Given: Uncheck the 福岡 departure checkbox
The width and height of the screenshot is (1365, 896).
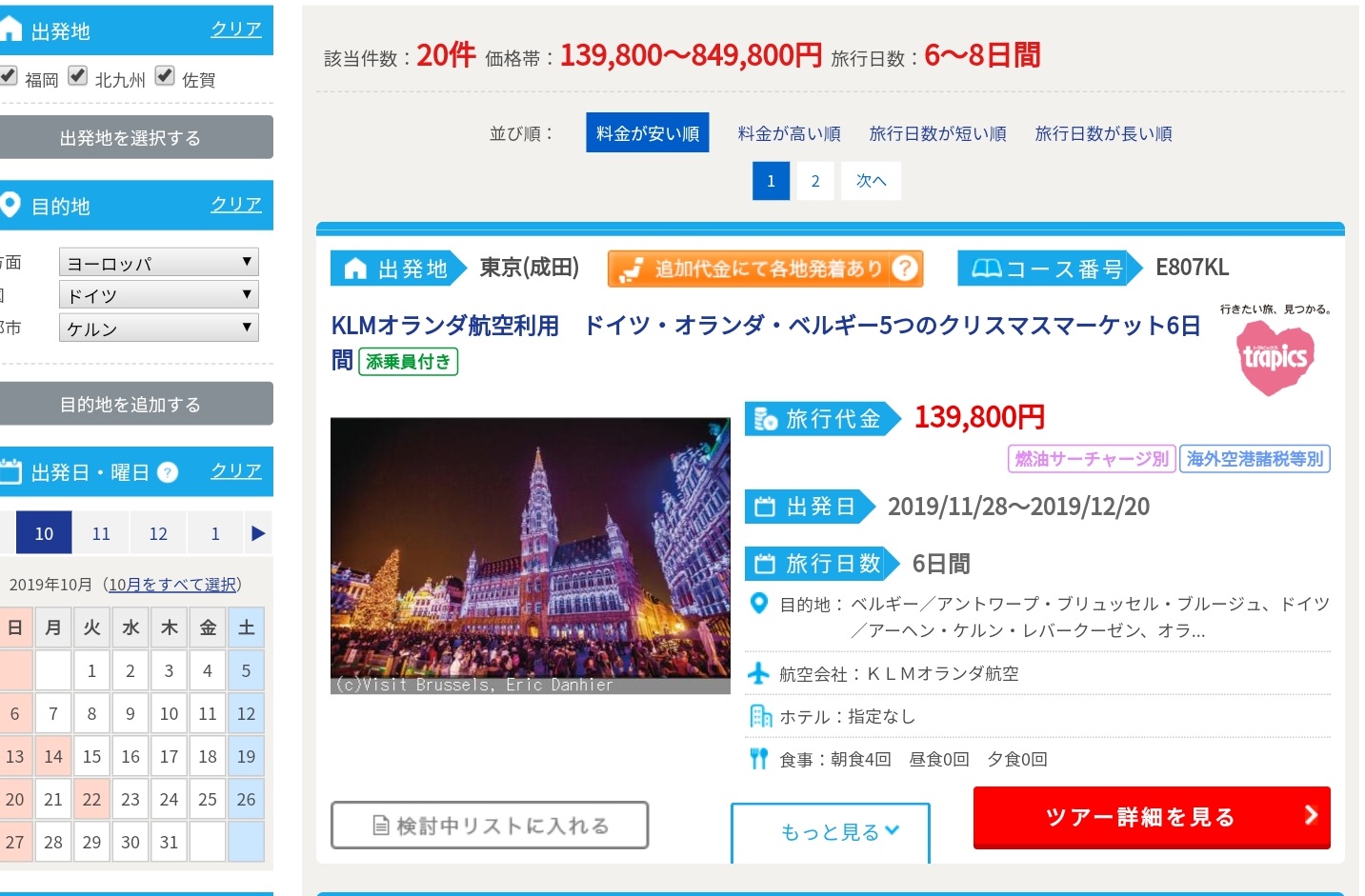Looking at the screenshot, I should pos(9,76).
